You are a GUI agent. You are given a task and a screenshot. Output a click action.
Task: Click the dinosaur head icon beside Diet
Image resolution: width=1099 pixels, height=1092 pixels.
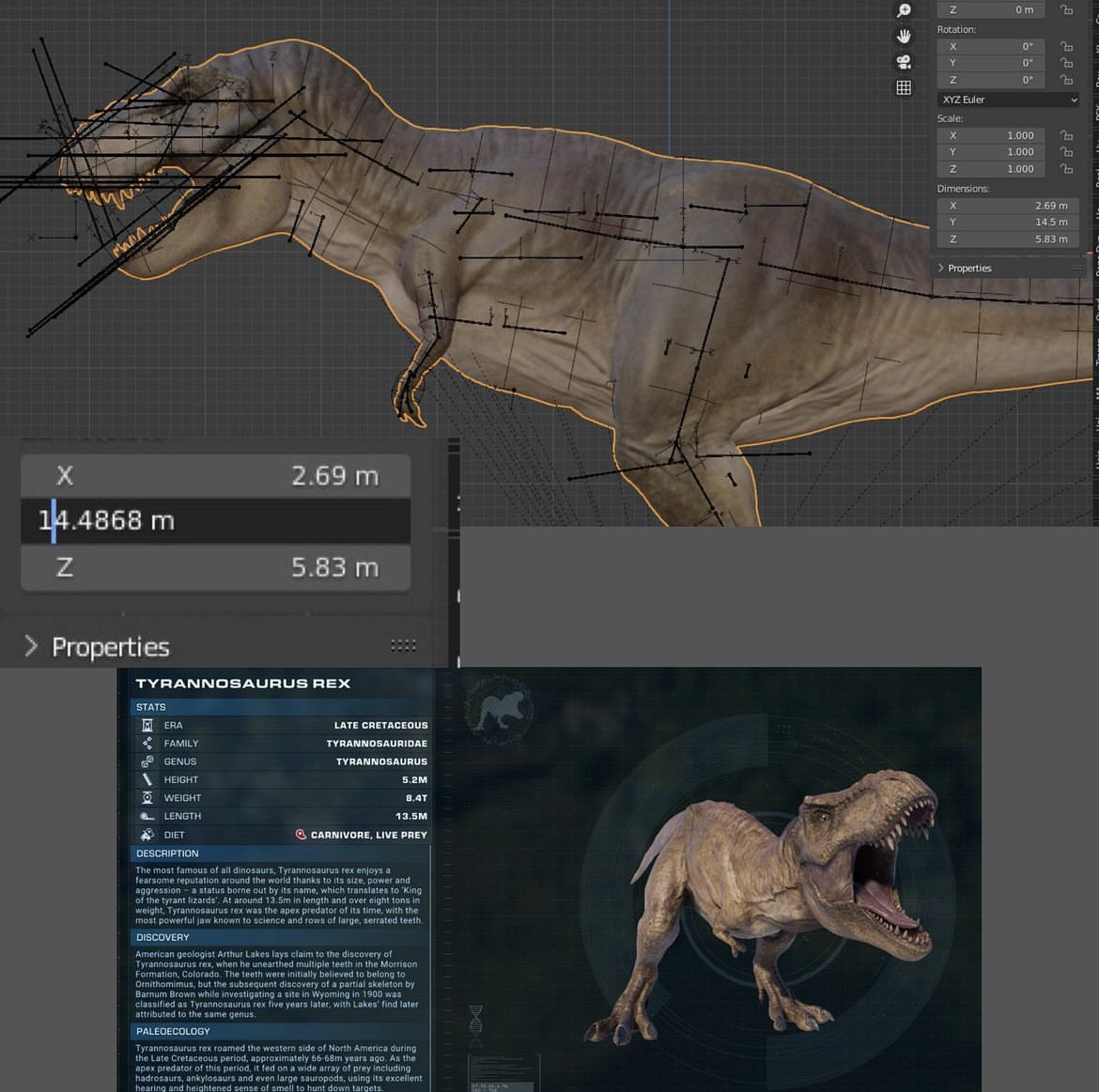(147, 834)
